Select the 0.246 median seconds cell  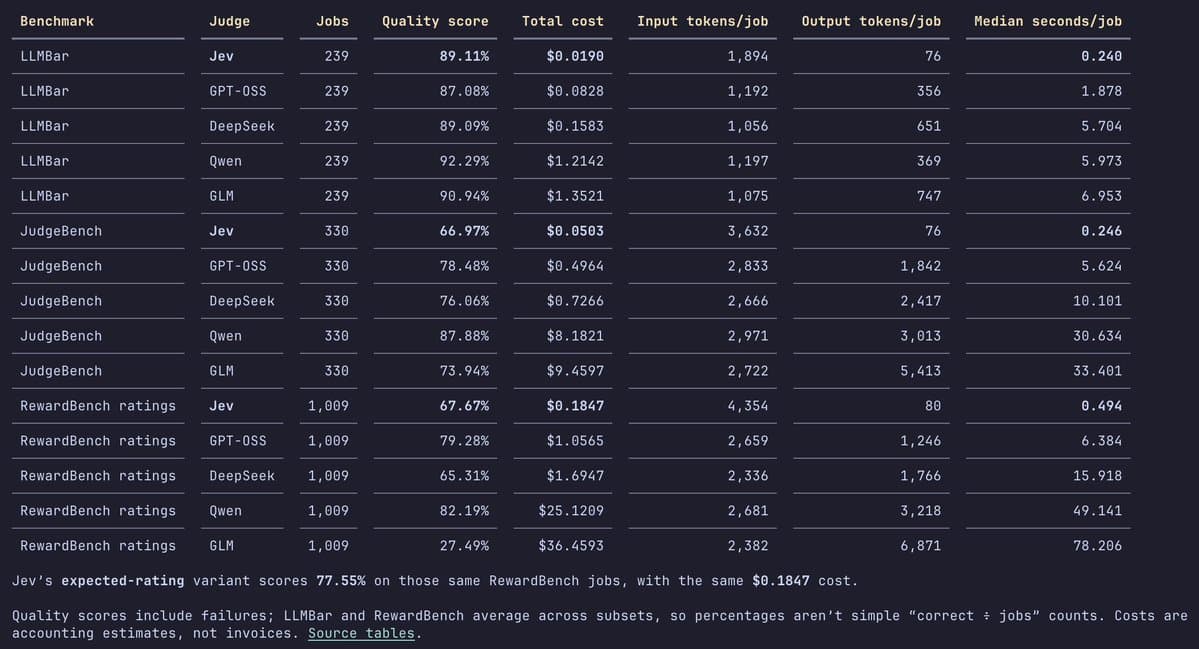click(1102, 231)
